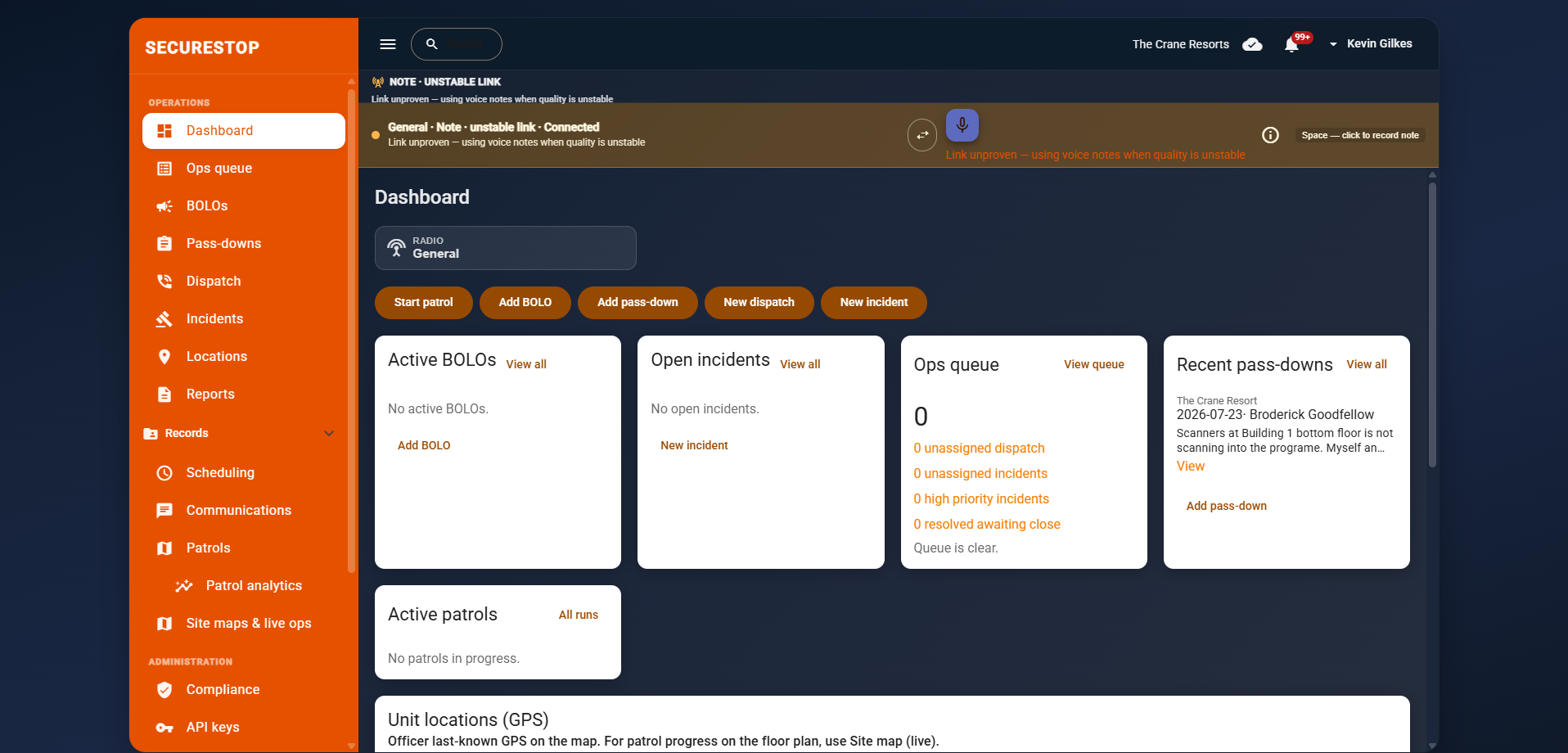The height and width of the screenshot is (753, 1568).
Task: Click the info circle icon in banner
Action: point(1270,135)
